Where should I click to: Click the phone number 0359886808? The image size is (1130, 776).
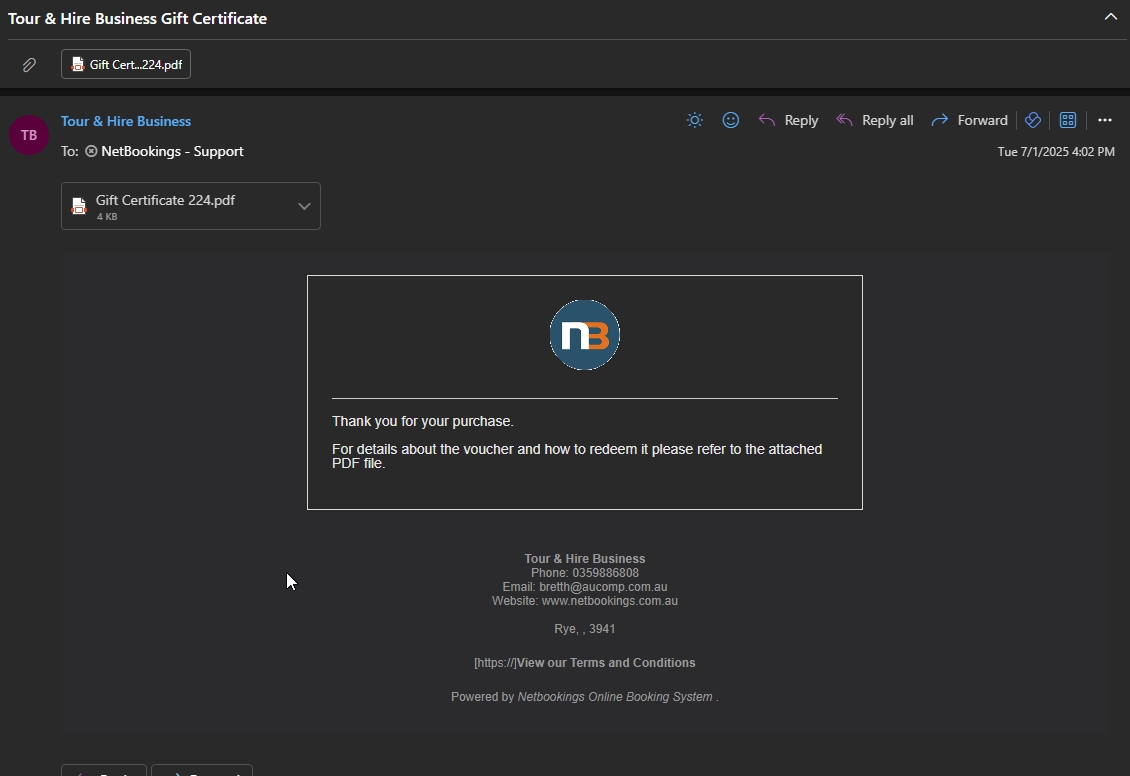tap(605, 573)
